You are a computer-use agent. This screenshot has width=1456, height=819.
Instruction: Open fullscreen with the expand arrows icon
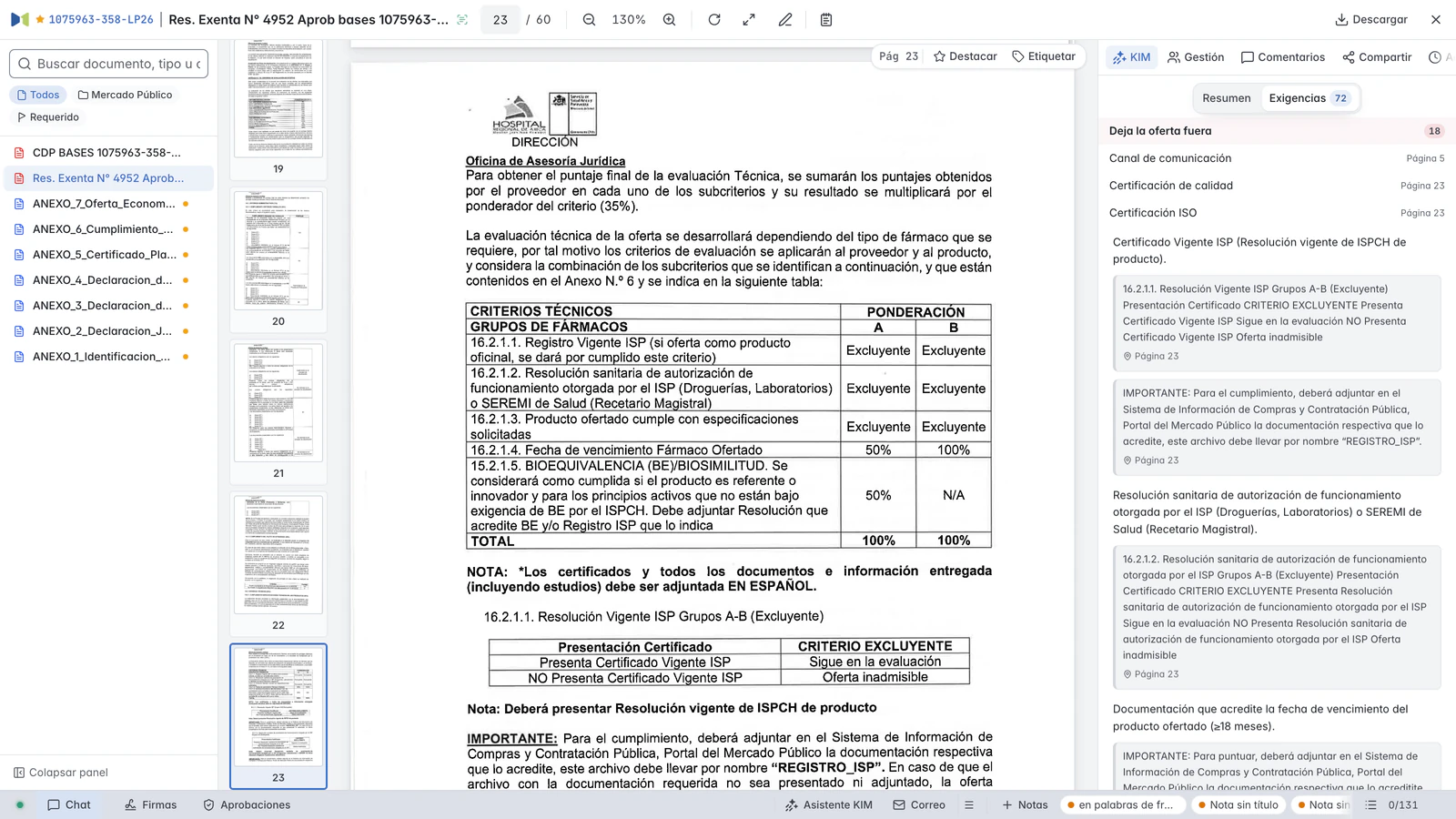pos(749,20)
